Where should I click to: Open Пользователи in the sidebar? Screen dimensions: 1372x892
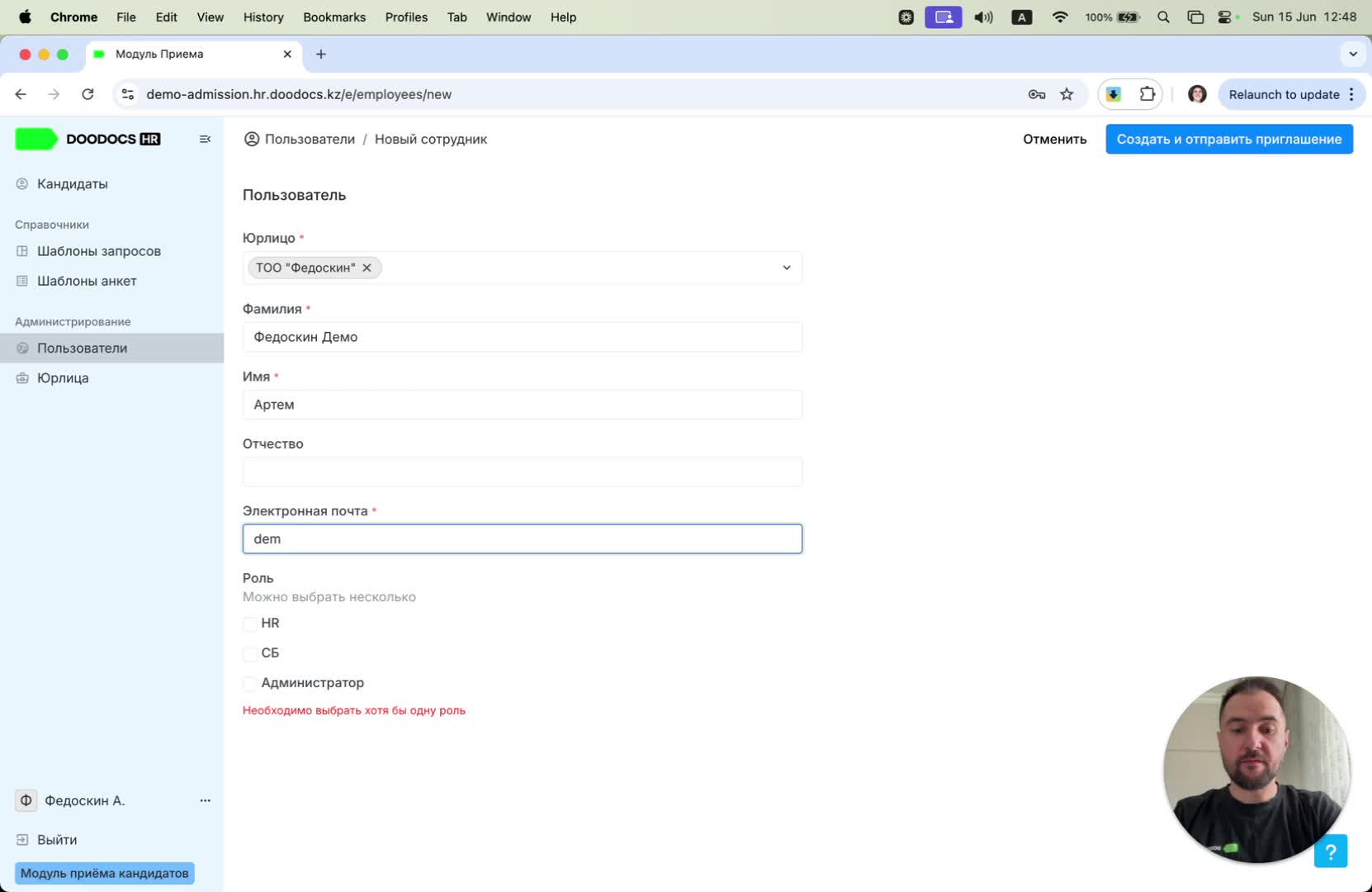click(x=111, y=349)
